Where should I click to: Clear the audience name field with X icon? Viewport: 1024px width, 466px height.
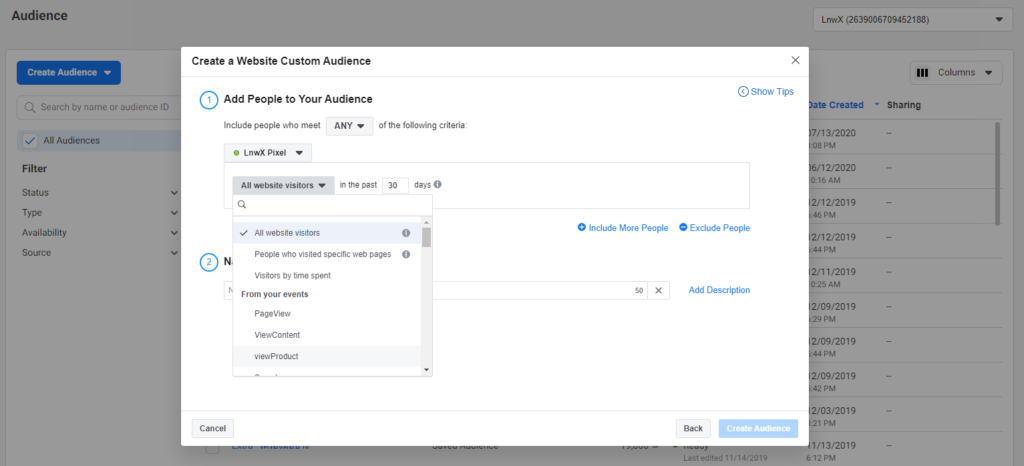[x=658, y=290]
